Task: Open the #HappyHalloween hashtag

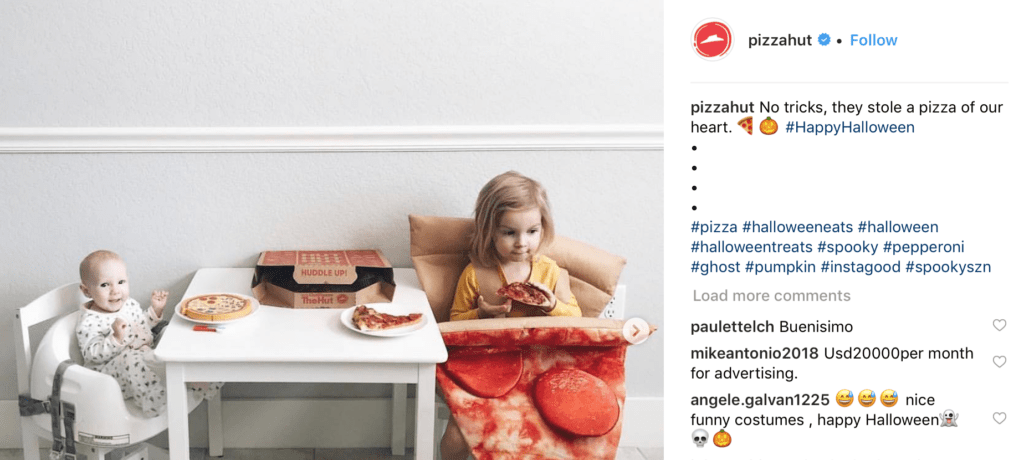Action: point(850,127)
